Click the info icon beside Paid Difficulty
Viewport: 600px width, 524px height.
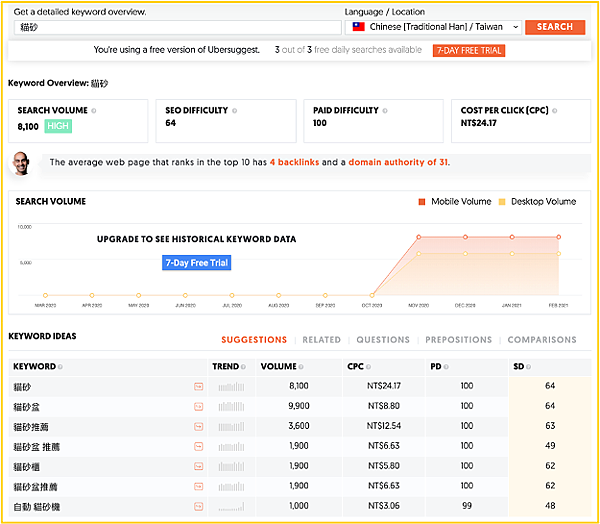tap(385, 110)
